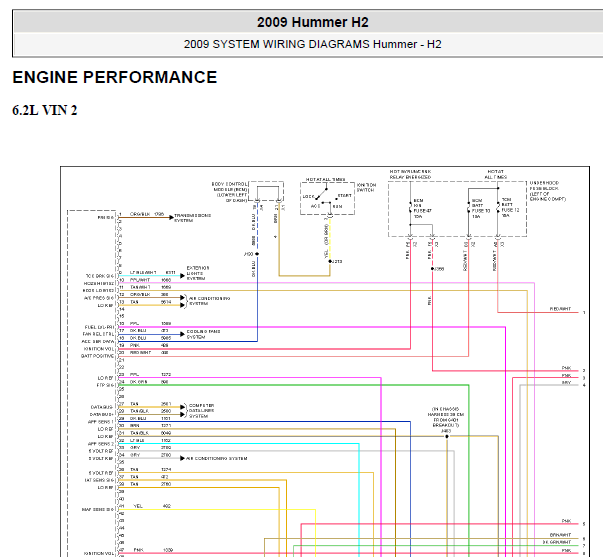Click the "IAT SENS SIG" pin label

click(100, 480)
